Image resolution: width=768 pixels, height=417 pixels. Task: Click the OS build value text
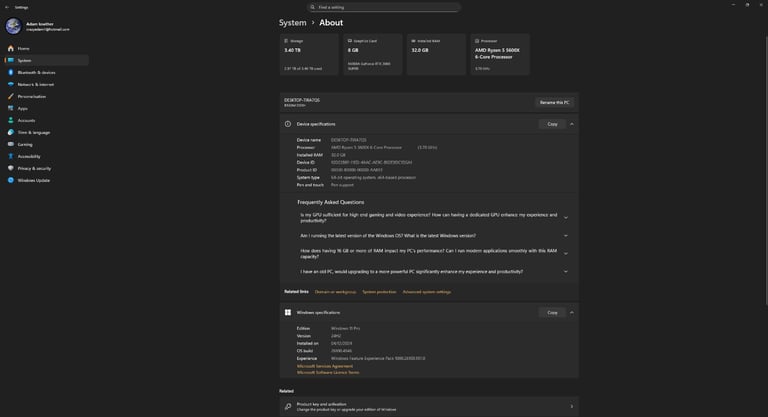tap(341, 351)
